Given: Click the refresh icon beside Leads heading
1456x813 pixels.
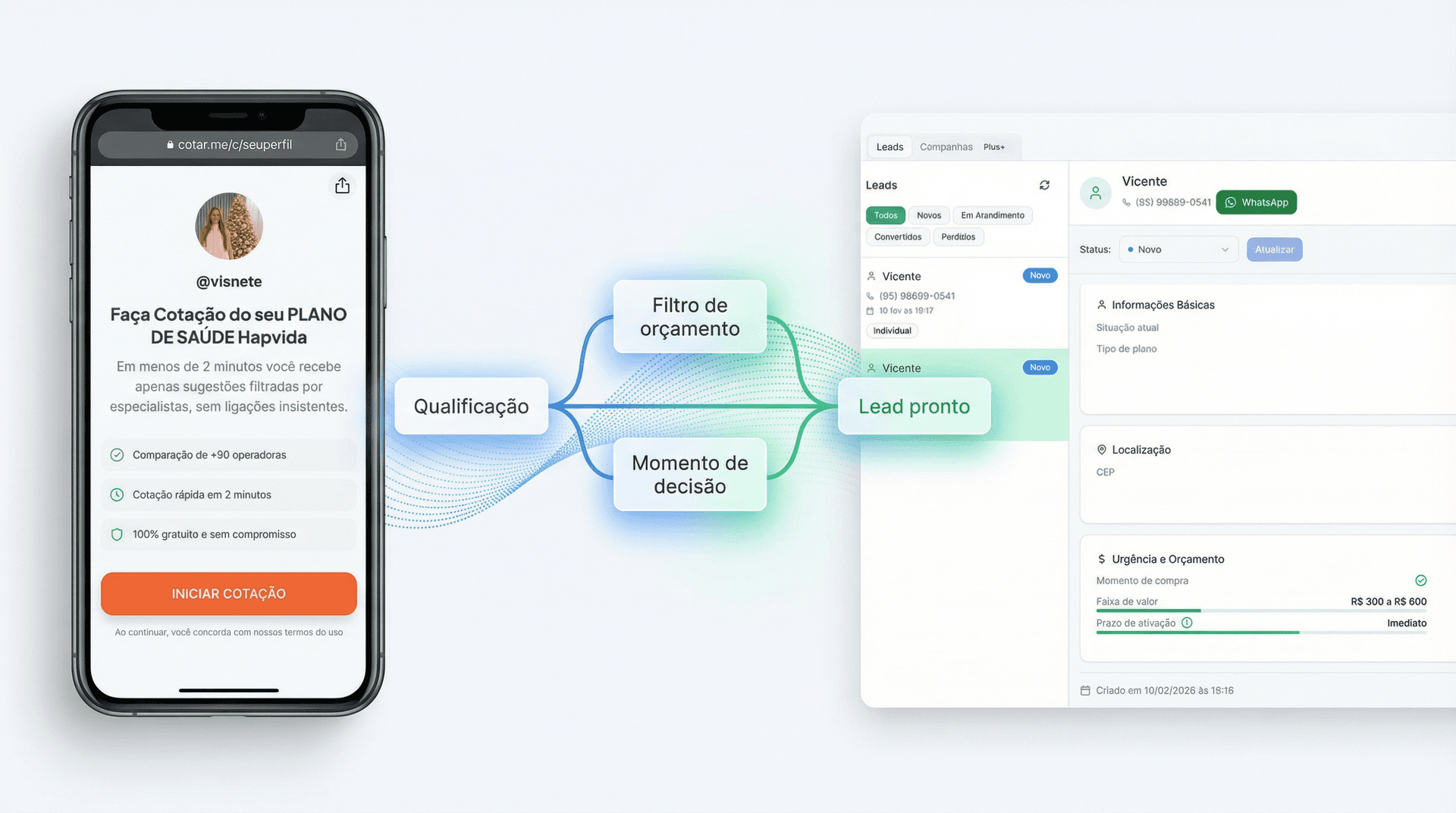Looking at the screenshot, I should tap(1044, 185).
